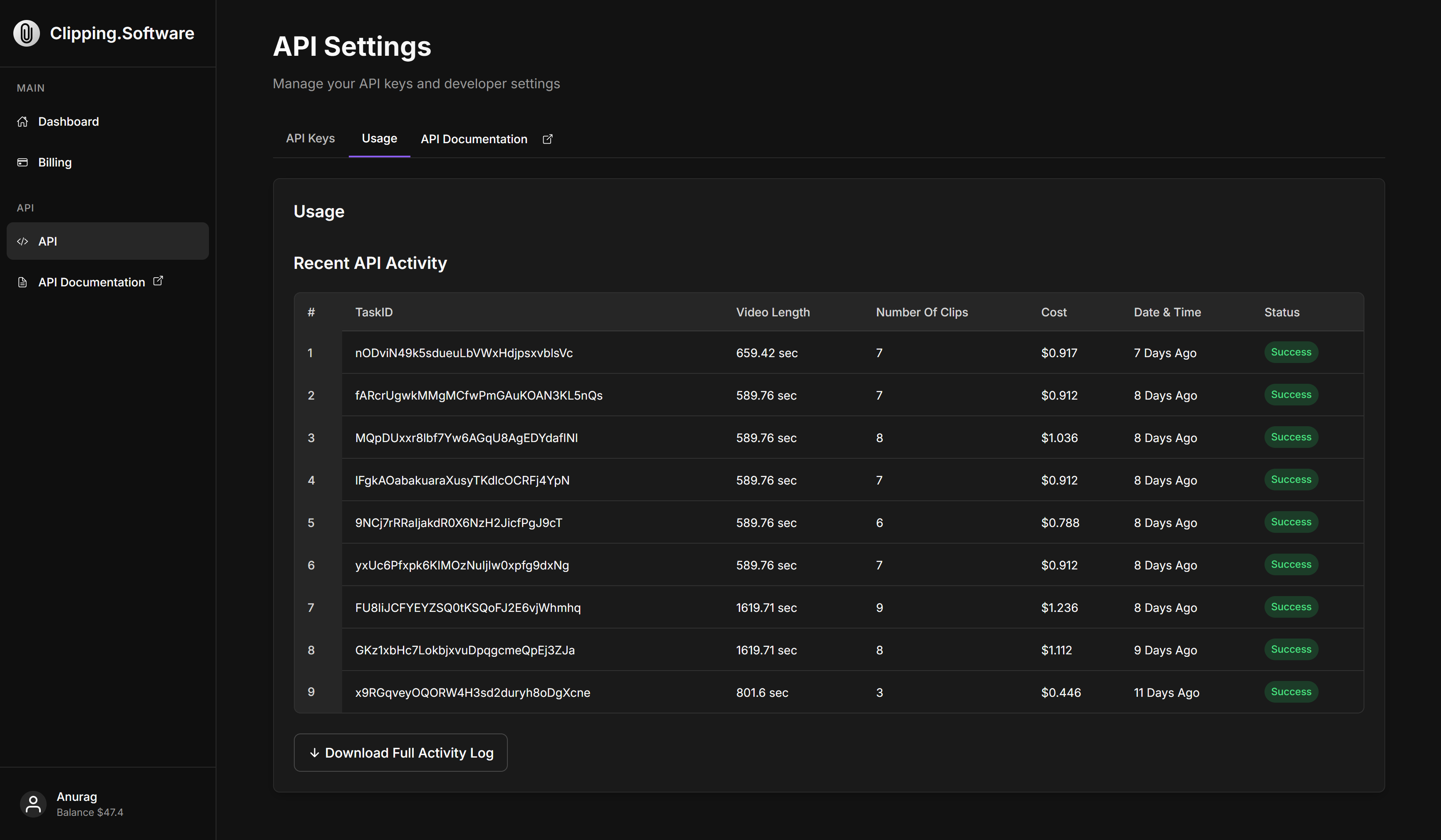
Task: Click the external link icon beside API Documentation tab
Action: point(547,139)
